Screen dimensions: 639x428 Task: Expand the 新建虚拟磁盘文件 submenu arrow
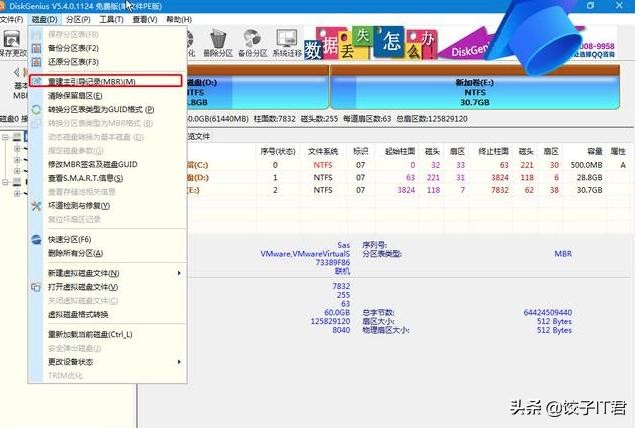click(179, 273)
